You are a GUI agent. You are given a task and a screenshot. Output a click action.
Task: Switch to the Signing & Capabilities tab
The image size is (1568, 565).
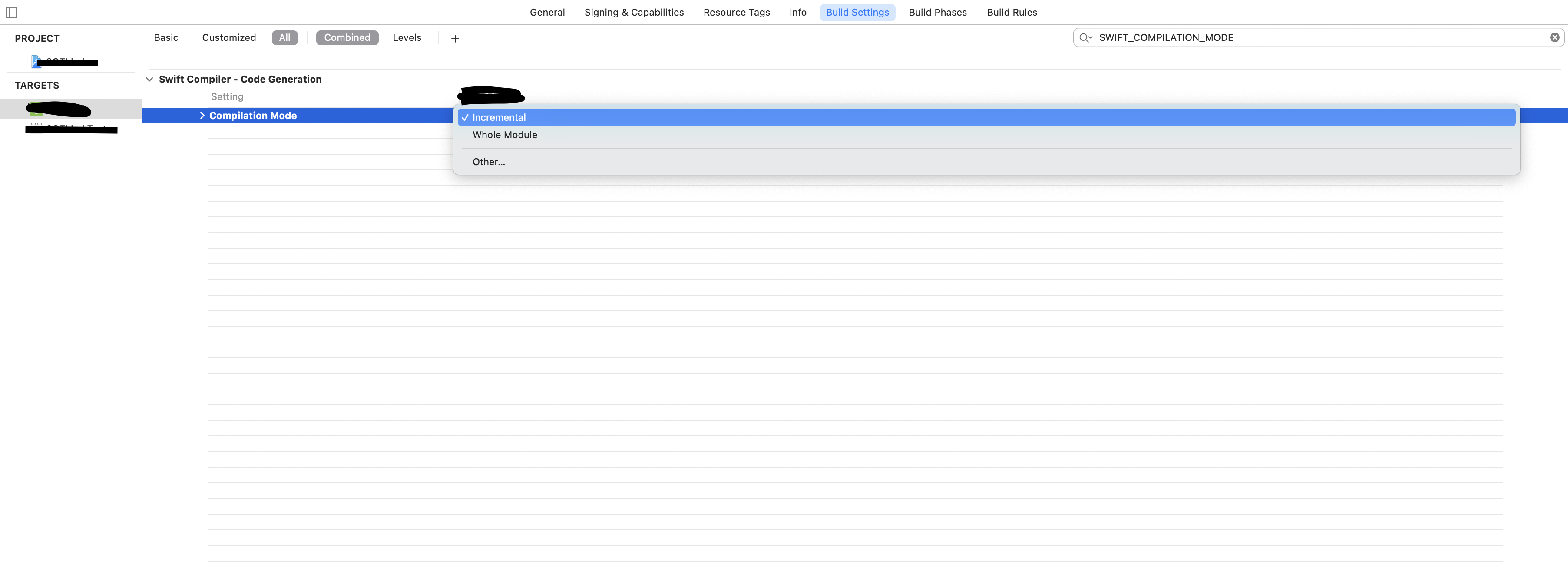[x=634, y=12]
